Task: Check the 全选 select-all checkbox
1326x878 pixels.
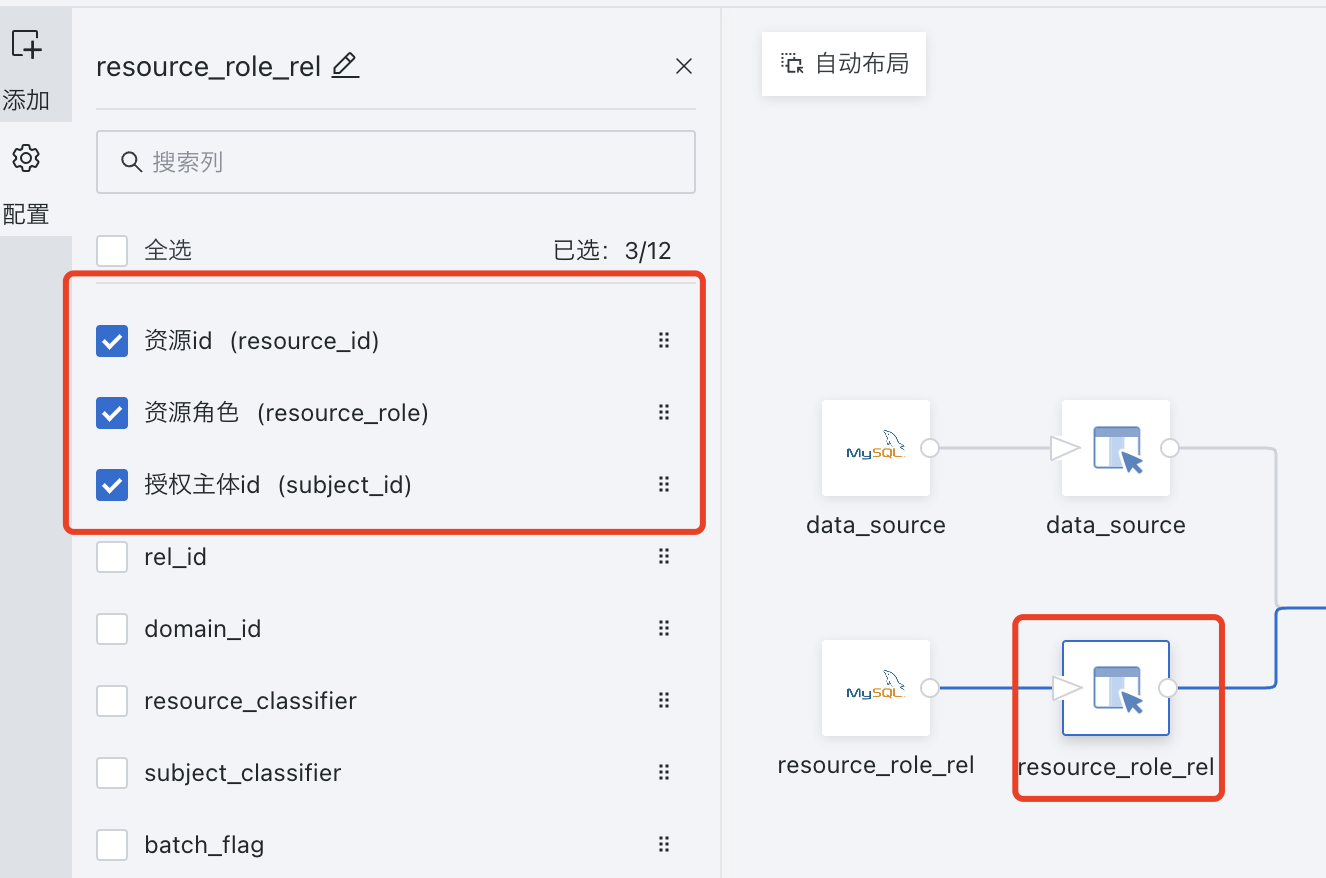Action: 112,250
